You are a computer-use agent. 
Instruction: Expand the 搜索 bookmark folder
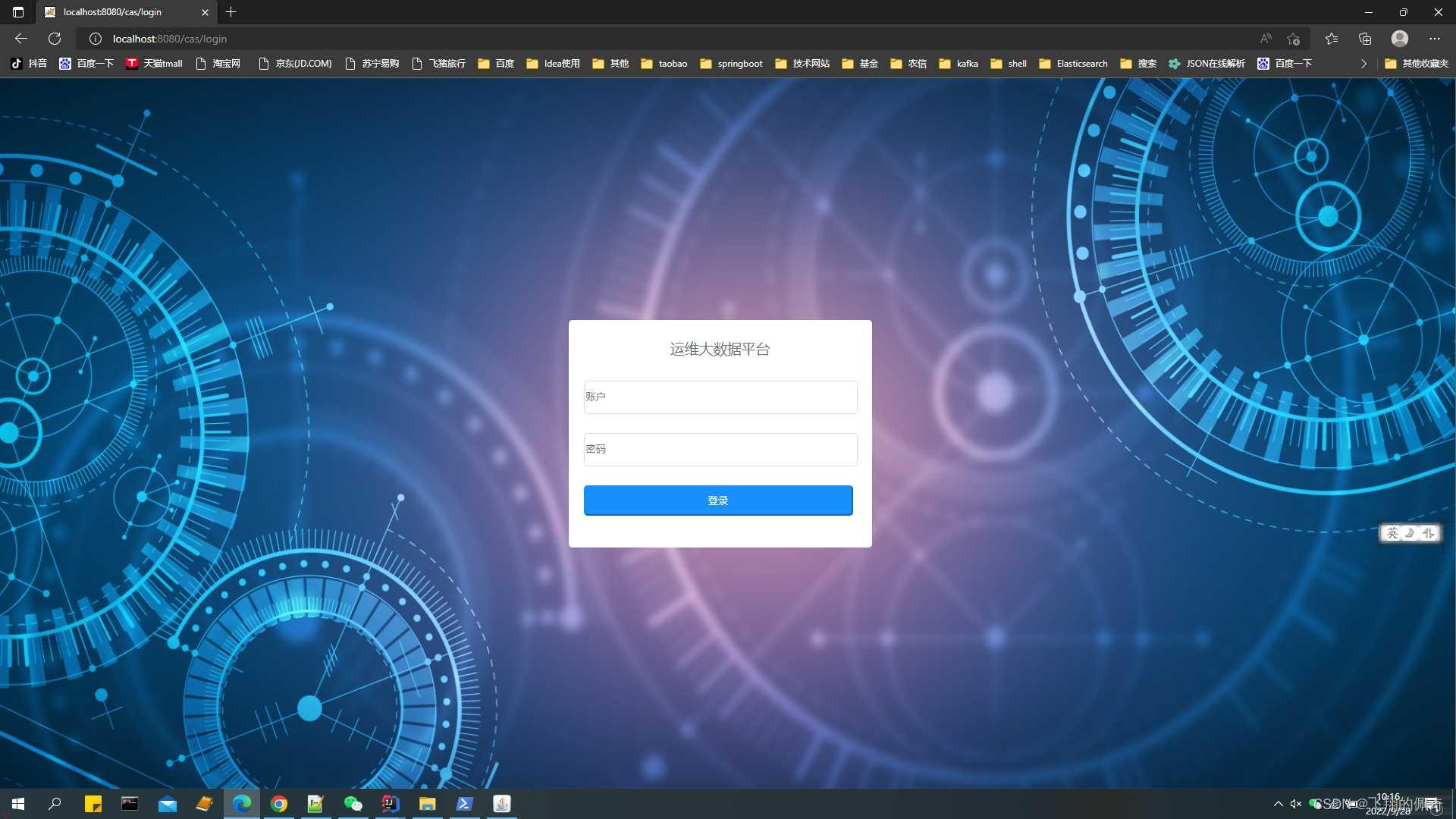pos(1138,64)
